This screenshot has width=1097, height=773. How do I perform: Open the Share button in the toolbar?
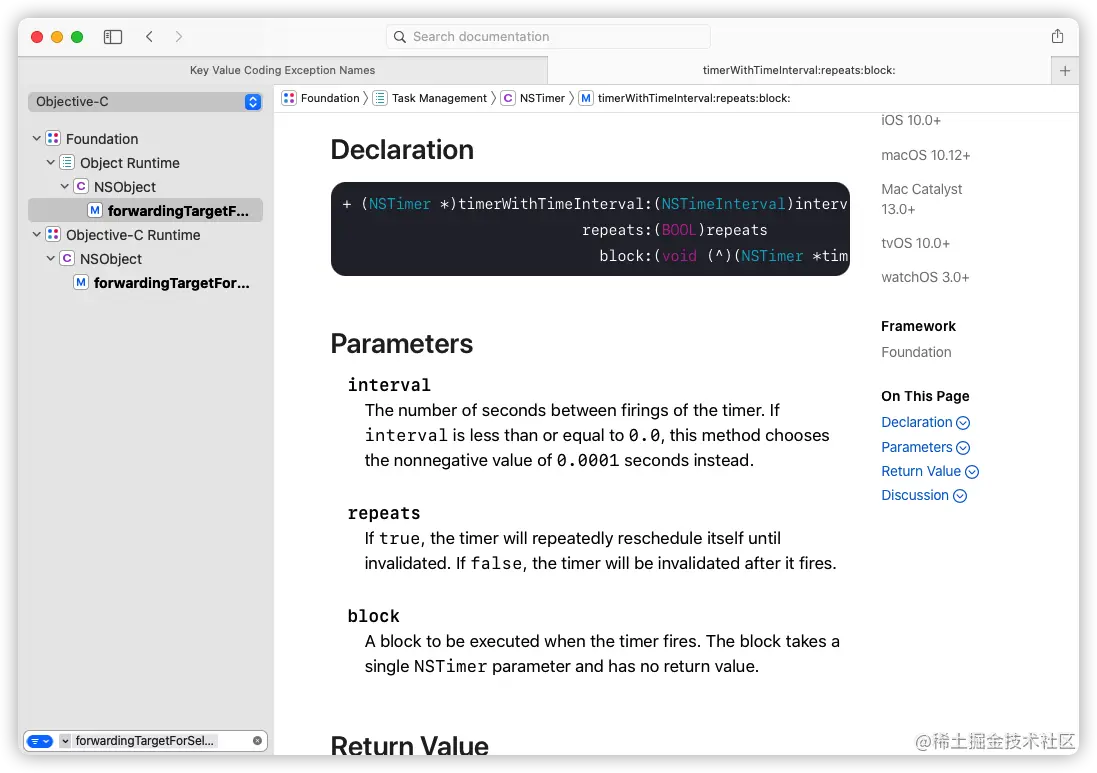pyautogui.click(x=1057, y=36)
